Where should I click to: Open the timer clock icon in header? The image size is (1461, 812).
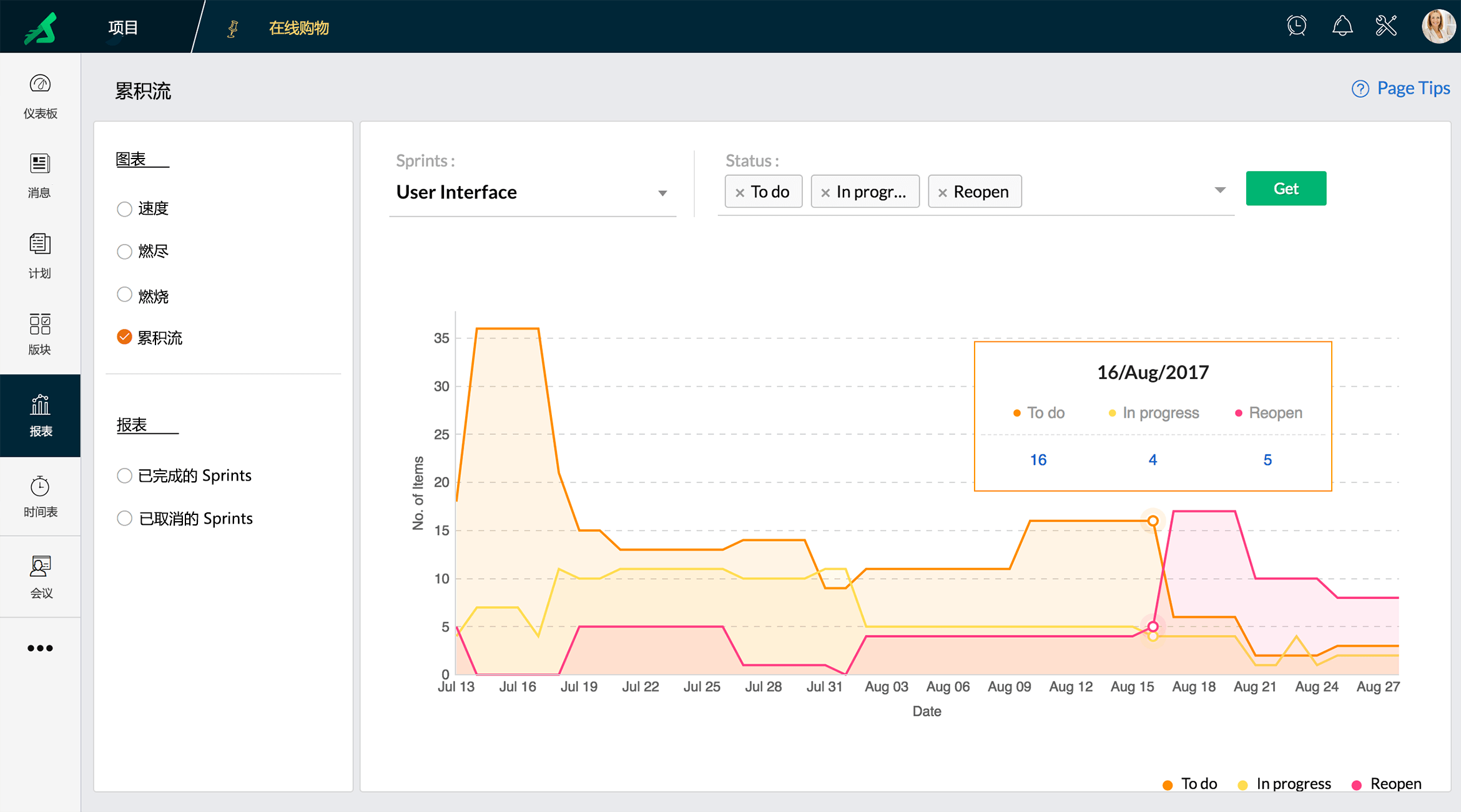pyautogui.click(x=1297, y=26)
